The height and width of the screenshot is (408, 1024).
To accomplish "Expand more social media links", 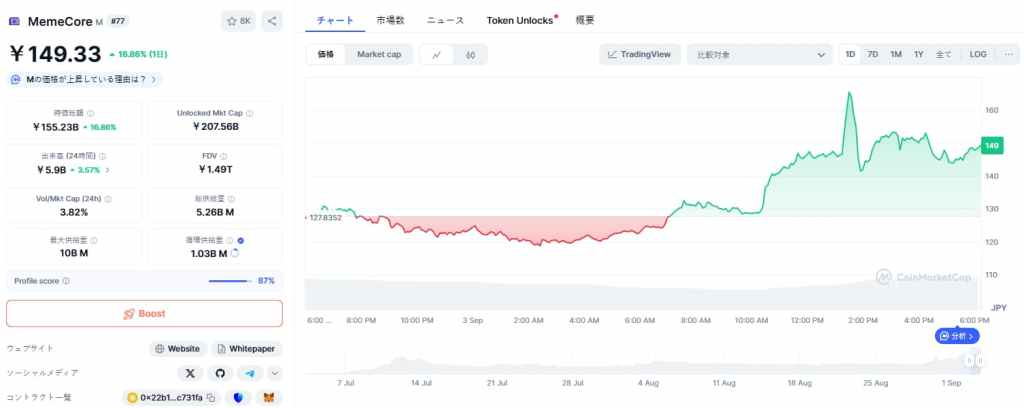I will (x=275, y=373).
